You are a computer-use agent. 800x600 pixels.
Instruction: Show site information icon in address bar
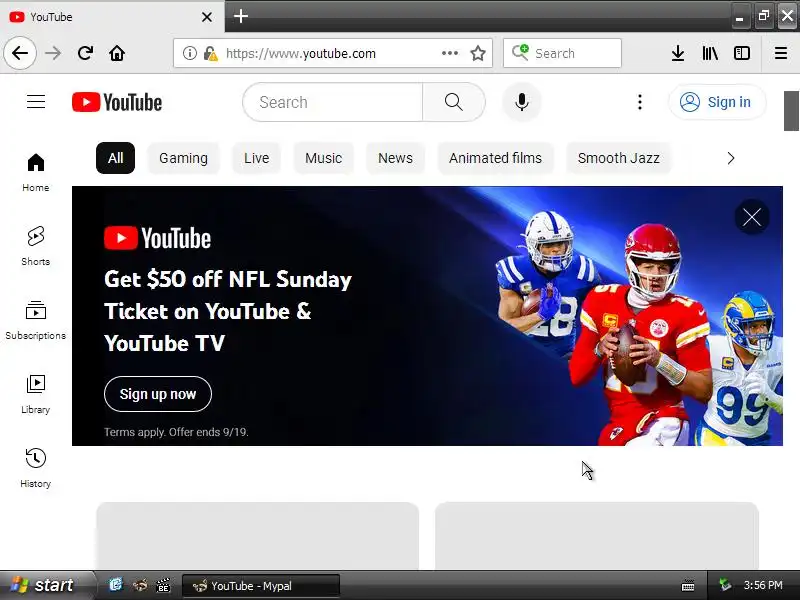point(189,53)
